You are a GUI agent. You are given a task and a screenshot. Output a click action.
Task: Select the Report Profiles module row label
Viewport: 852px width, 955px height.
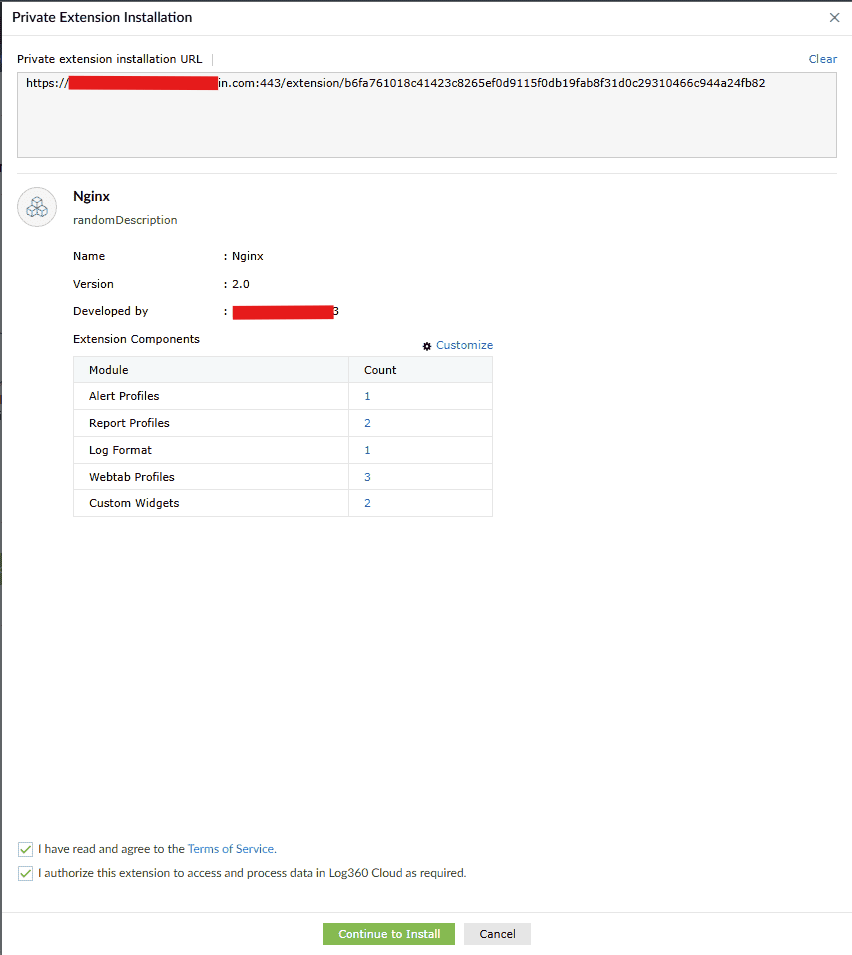point(129,423)
